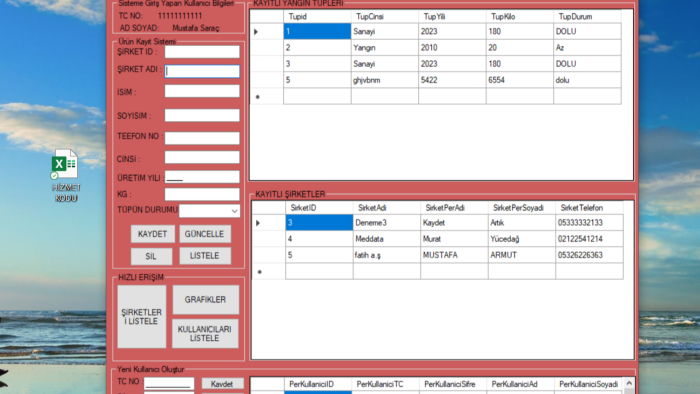Click the SİL button
The height and width of the screenshot is (394, 700).
pos(151,256)
